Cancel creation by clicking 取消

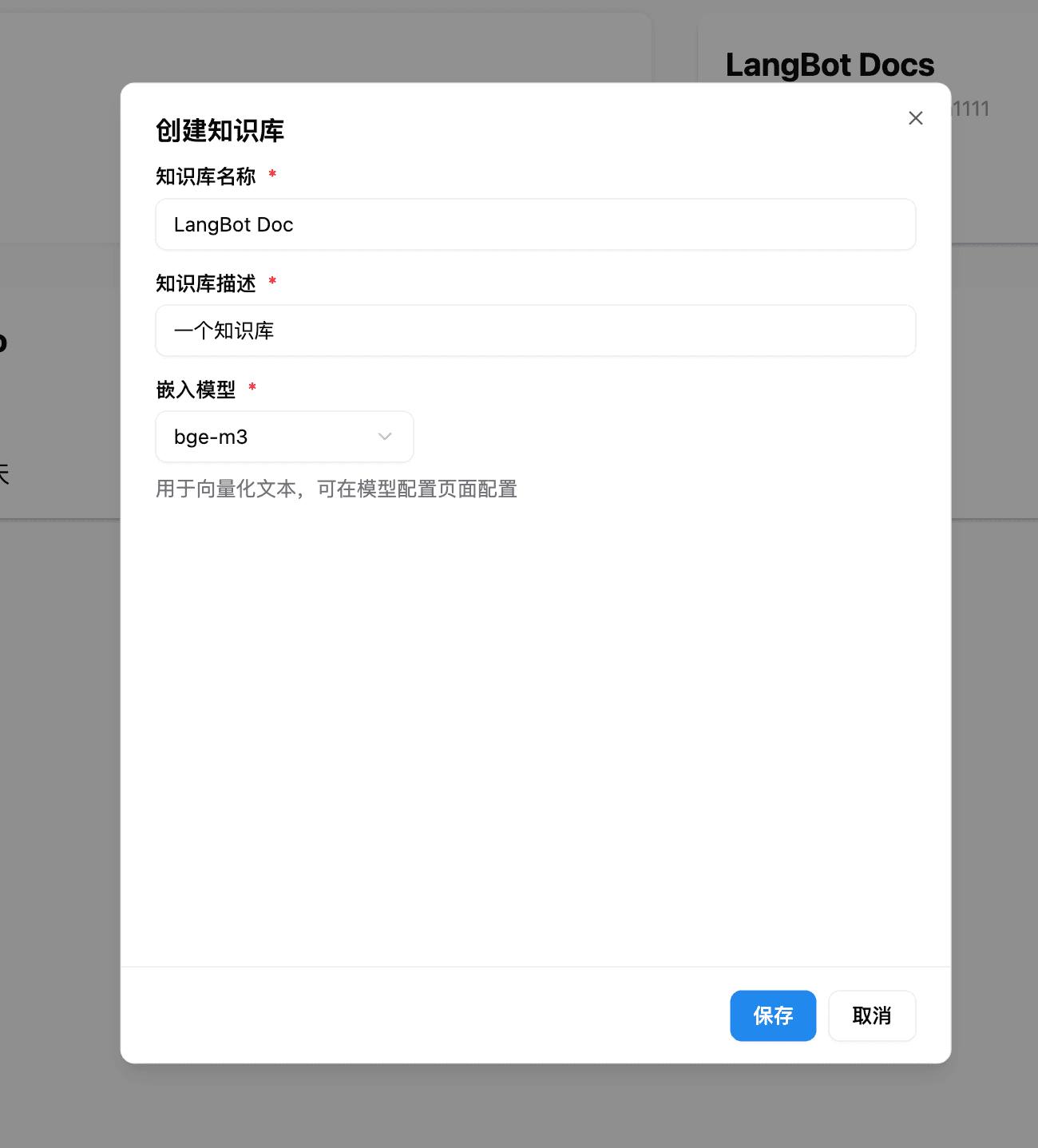click(x=871, y=1015)
